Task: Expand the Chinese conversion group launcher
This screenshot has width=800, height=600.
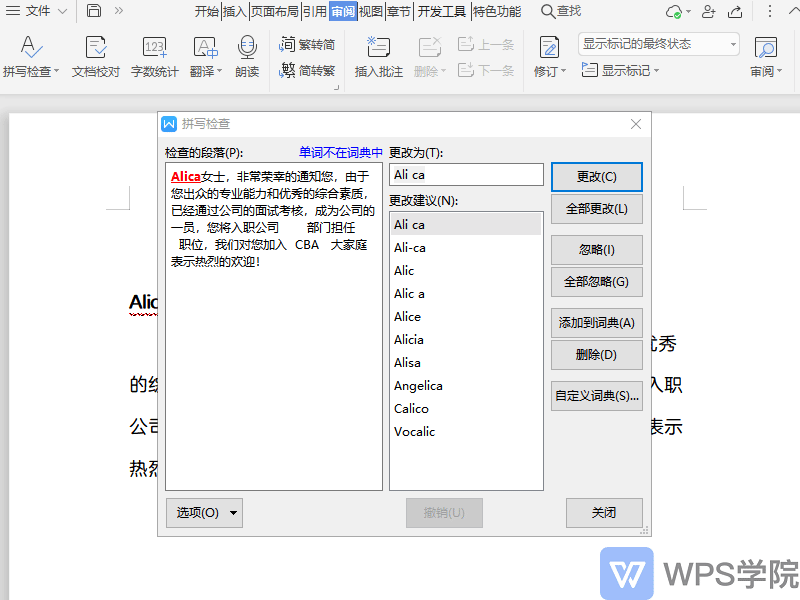Action: click(336, 88)
